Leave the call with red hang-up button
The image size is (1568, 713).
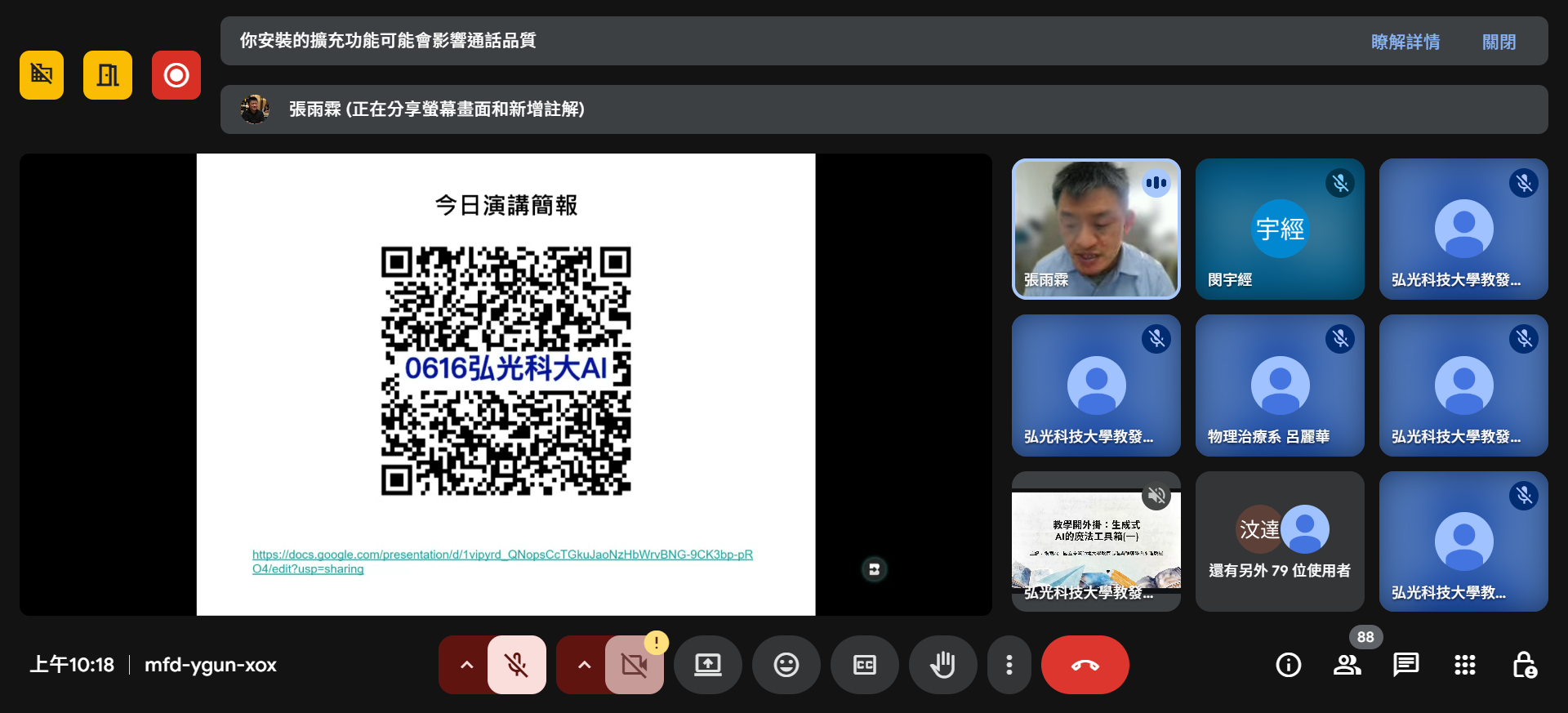tap(1085, 665)
